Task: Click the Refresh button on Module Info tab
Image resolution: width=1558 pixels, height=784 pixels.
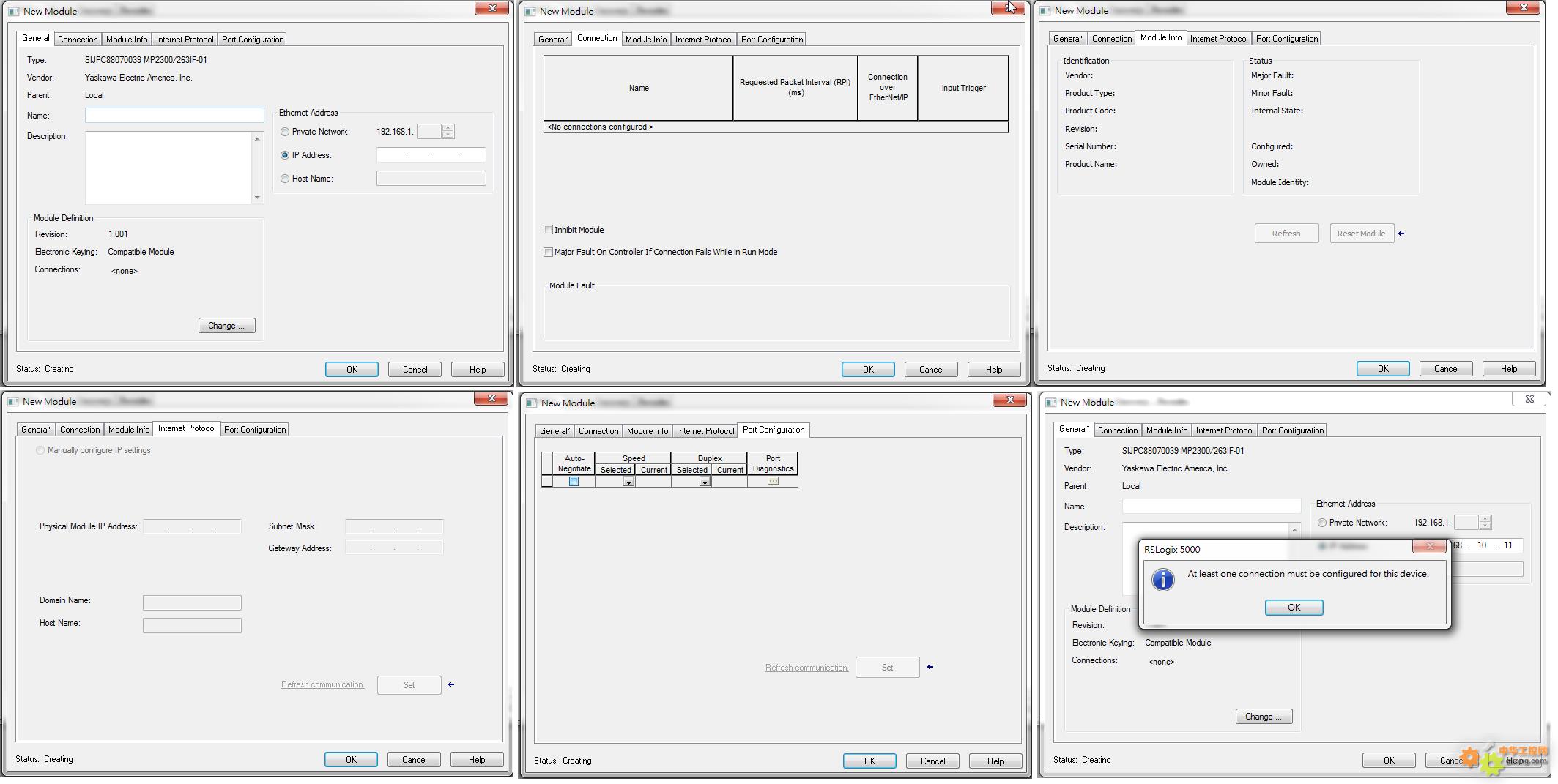Action: click(1286, 234)
